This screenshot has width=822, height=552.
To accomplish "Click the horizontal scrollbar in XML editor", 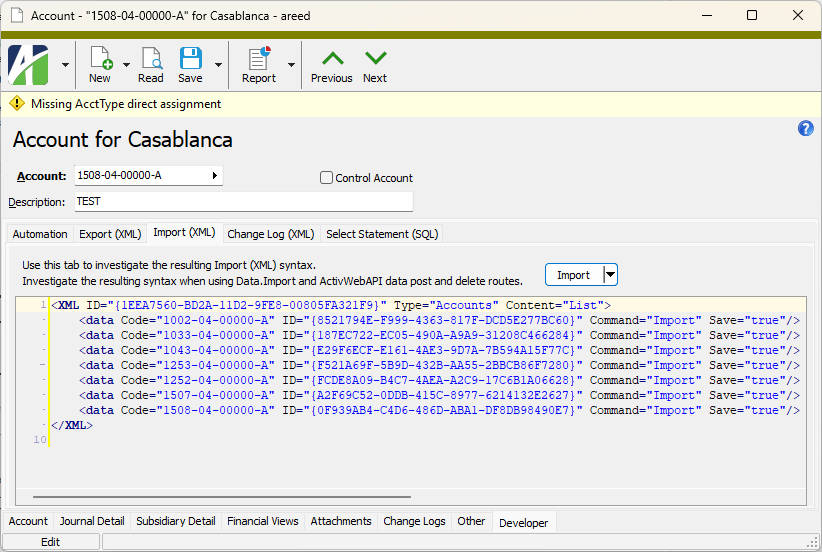I will coord(222,496).
